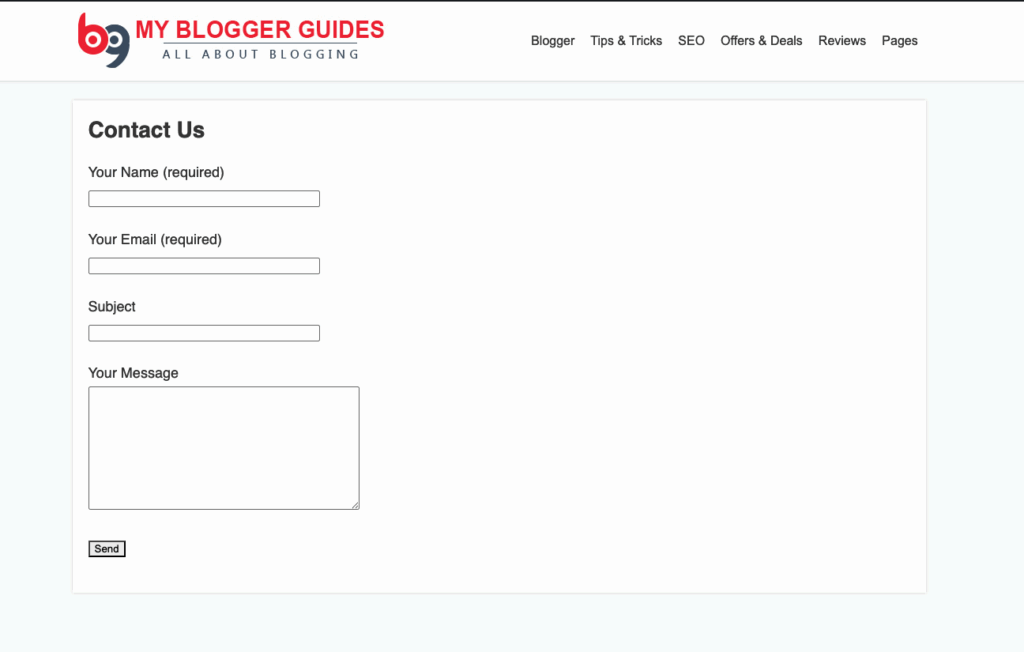1024x652 pixels.
Task: Open the Blogger menu item
Action: 552,41
